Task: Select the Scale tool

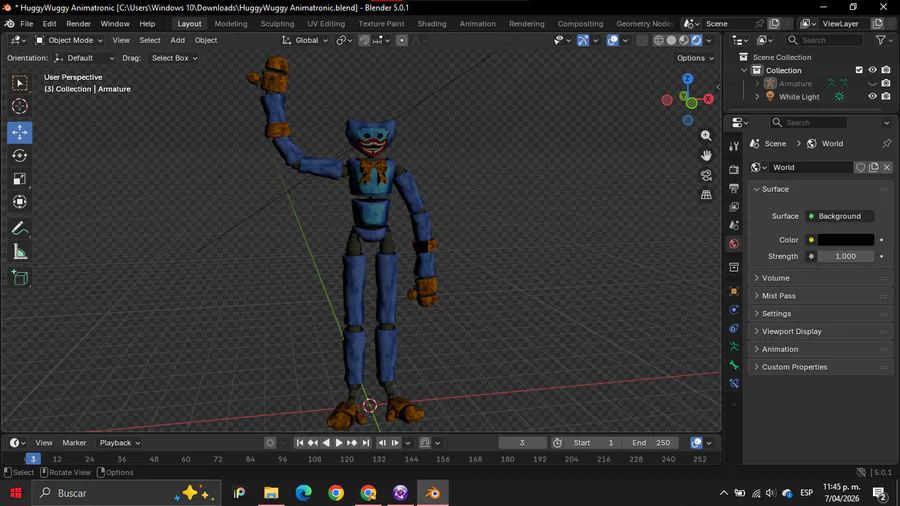Action: (x=20, y=179)
